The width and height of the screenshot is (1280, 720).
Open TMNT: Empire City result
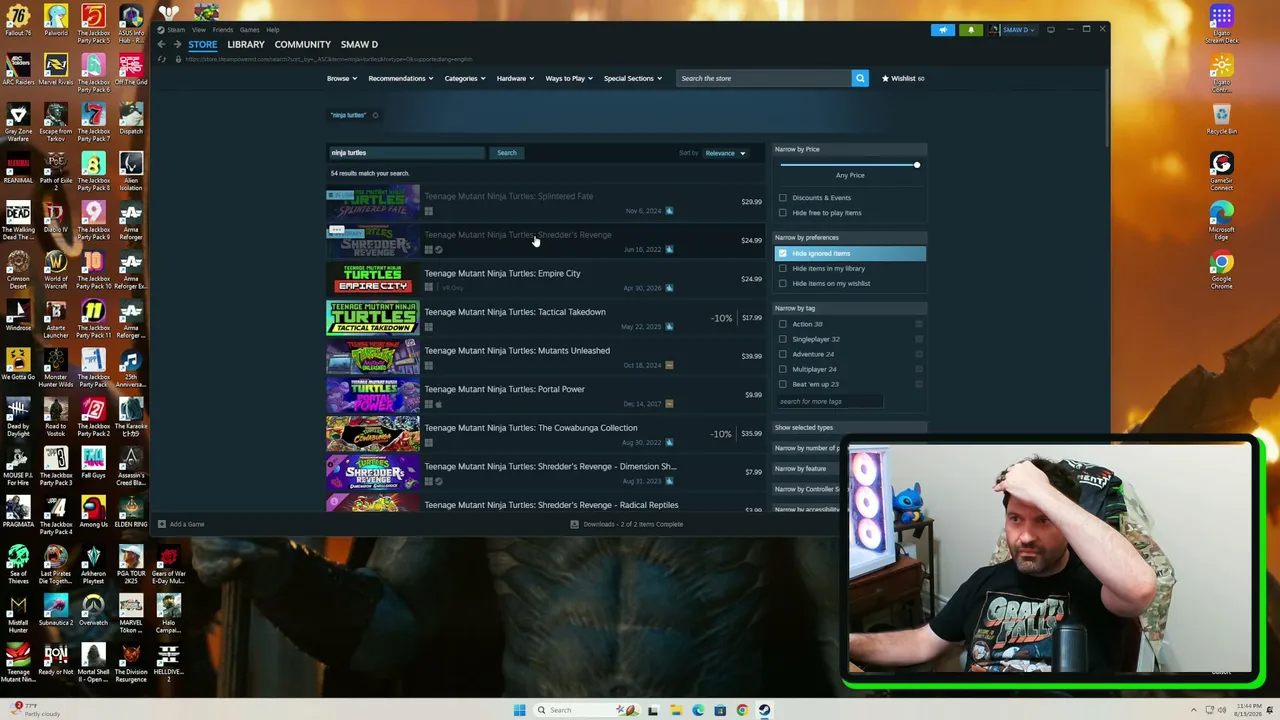(x=545, y=279)
